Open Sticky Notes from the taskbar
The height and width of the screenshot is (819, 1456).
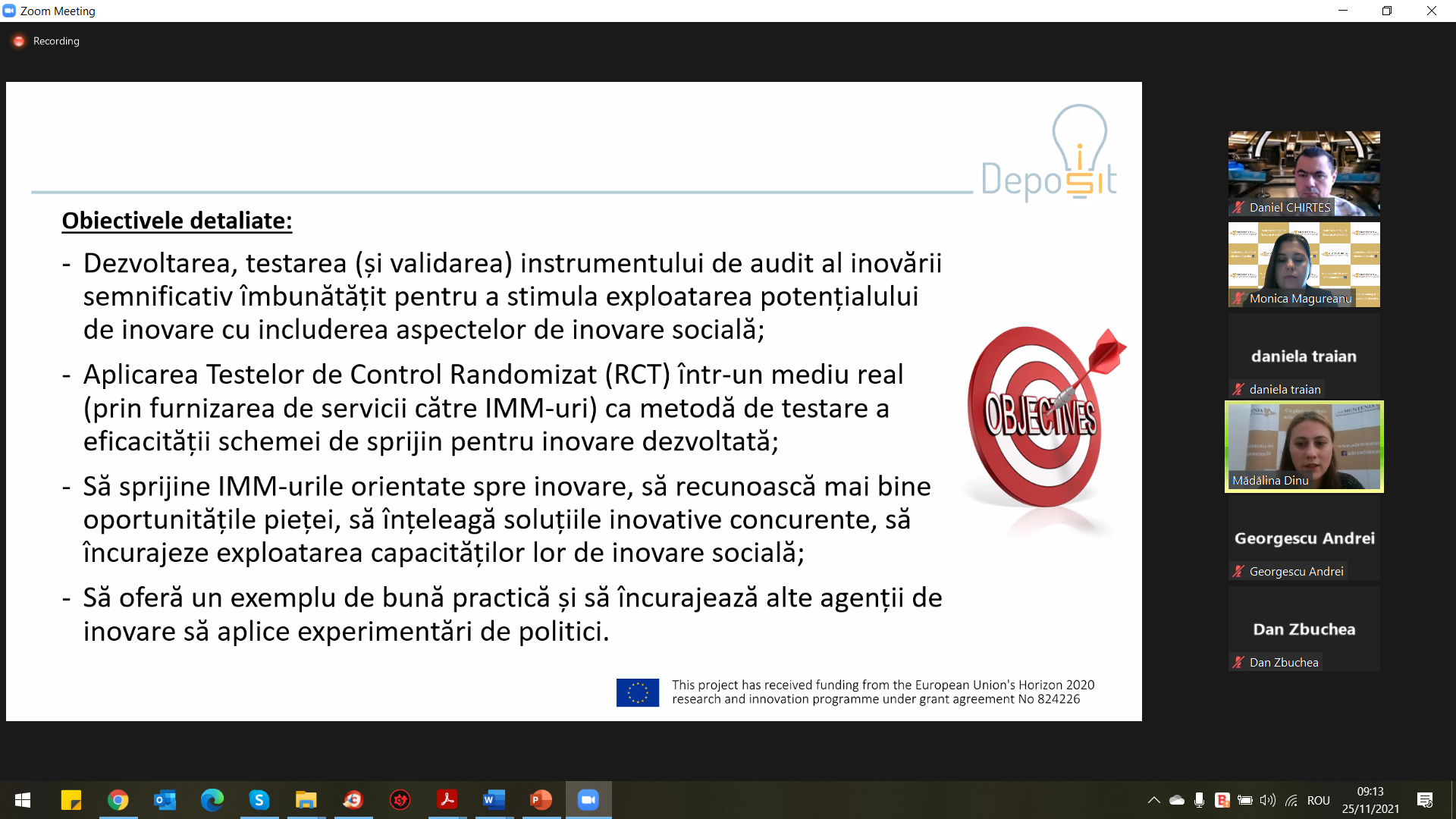(x=71, y=800)
